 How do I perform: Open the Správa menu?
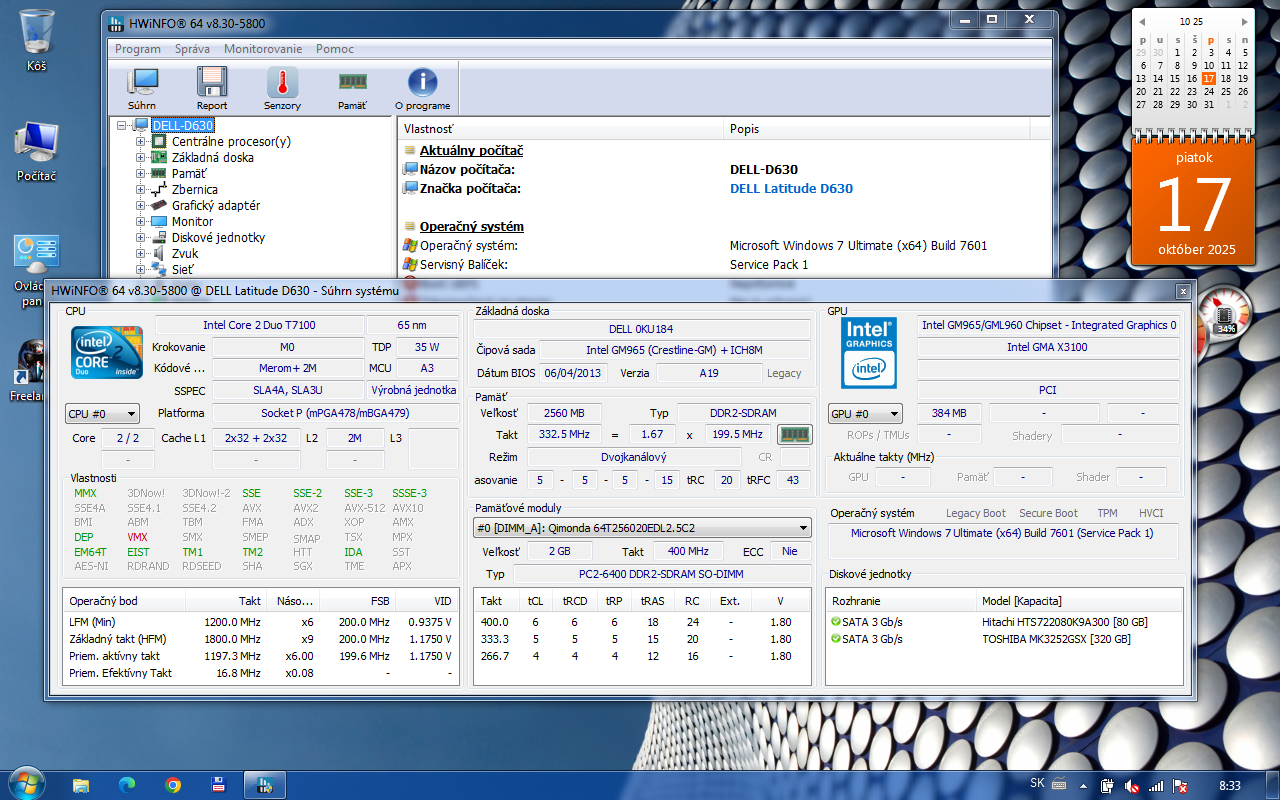(x=192, y=49)
